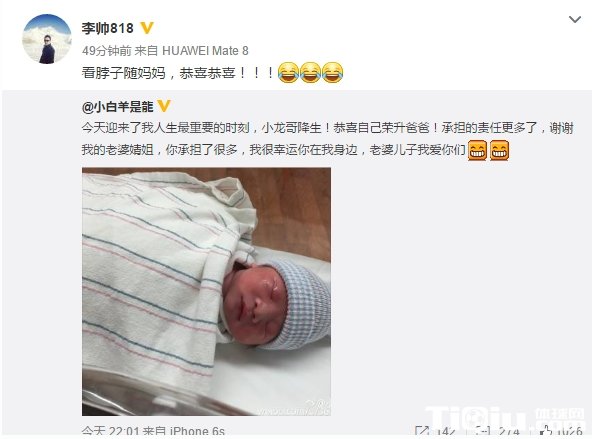Screen dimensions: 592x439
Task: Click the verified V badge beside 小白羊是能
Action: (x=164, y=106)
